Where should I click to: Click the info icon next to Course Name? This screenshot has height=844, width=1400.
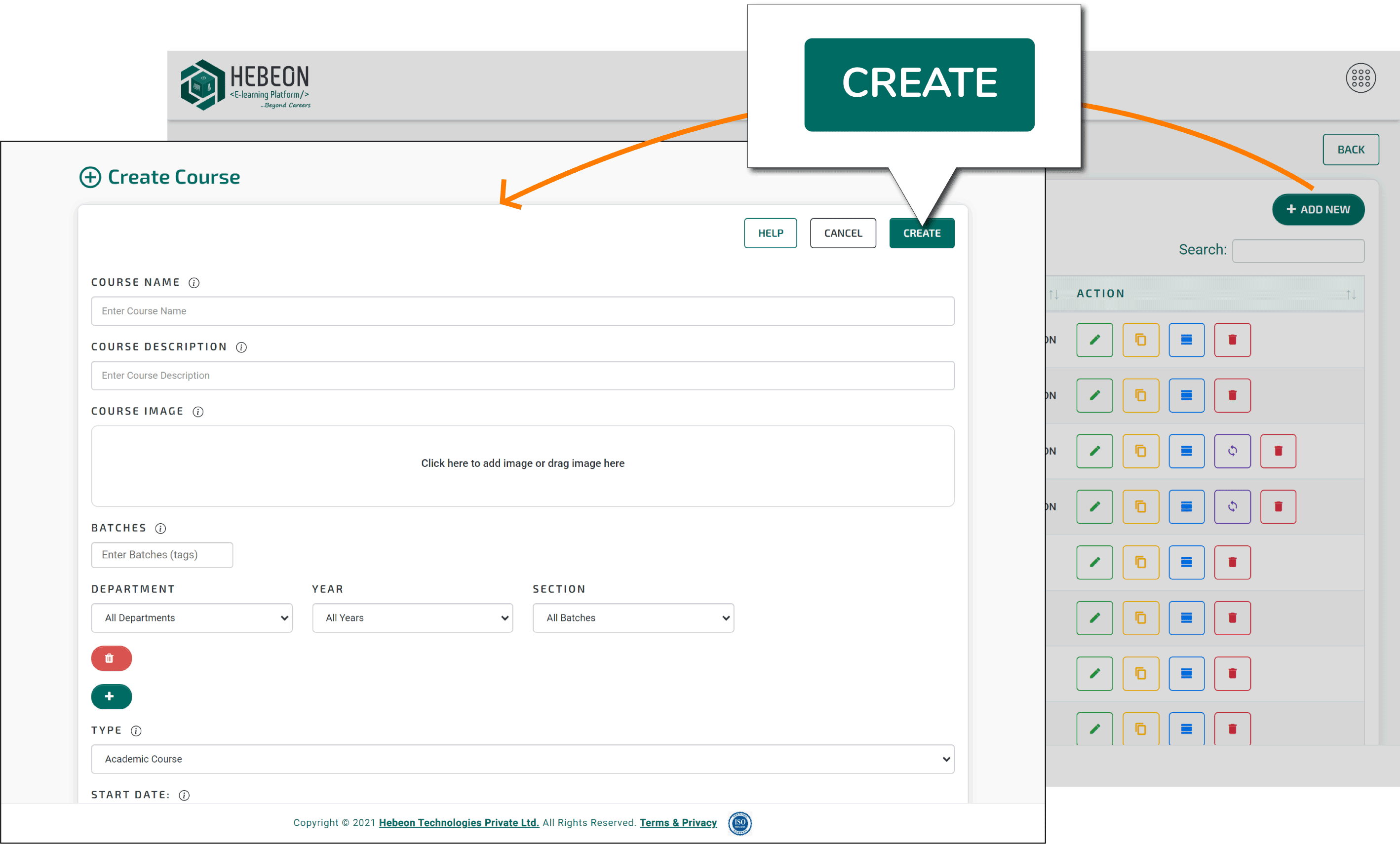[195, 282]
